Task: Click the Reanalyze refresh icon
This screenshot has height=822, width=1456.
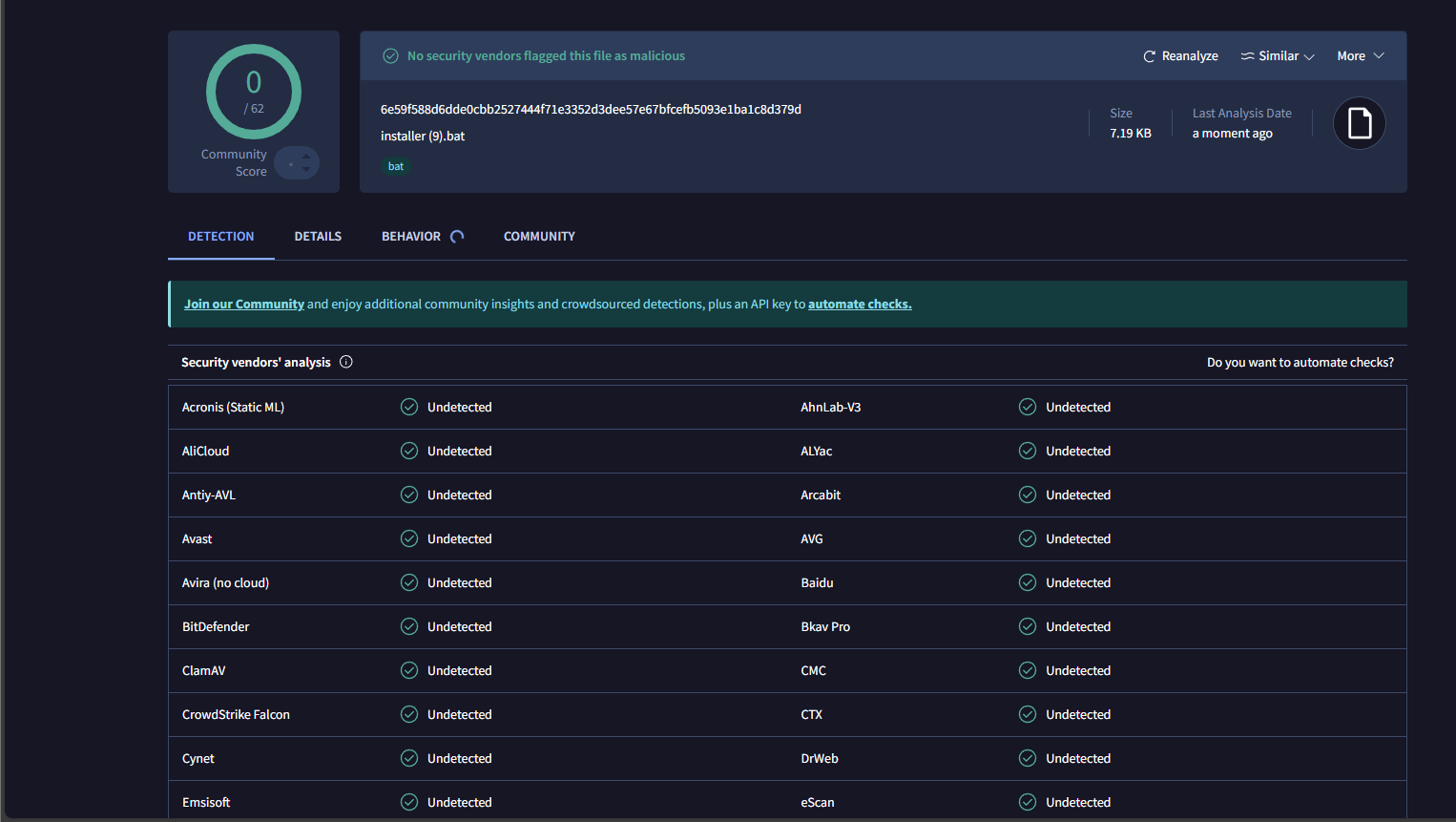Action: coord(1149,55)
